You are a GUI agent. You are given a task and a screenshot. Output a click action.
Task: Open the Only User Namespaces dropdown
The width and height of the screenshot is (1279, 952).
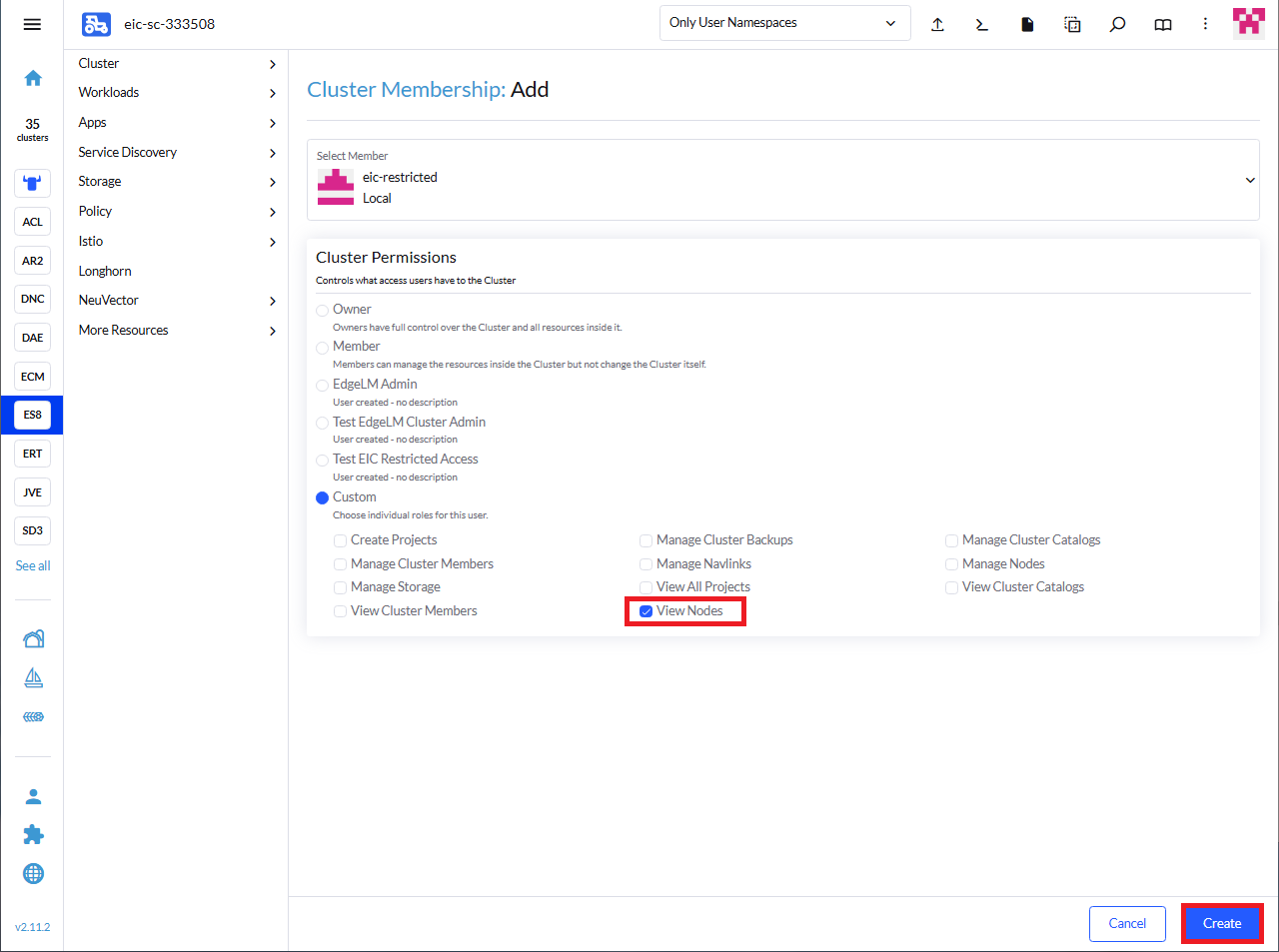coord(784,22)
